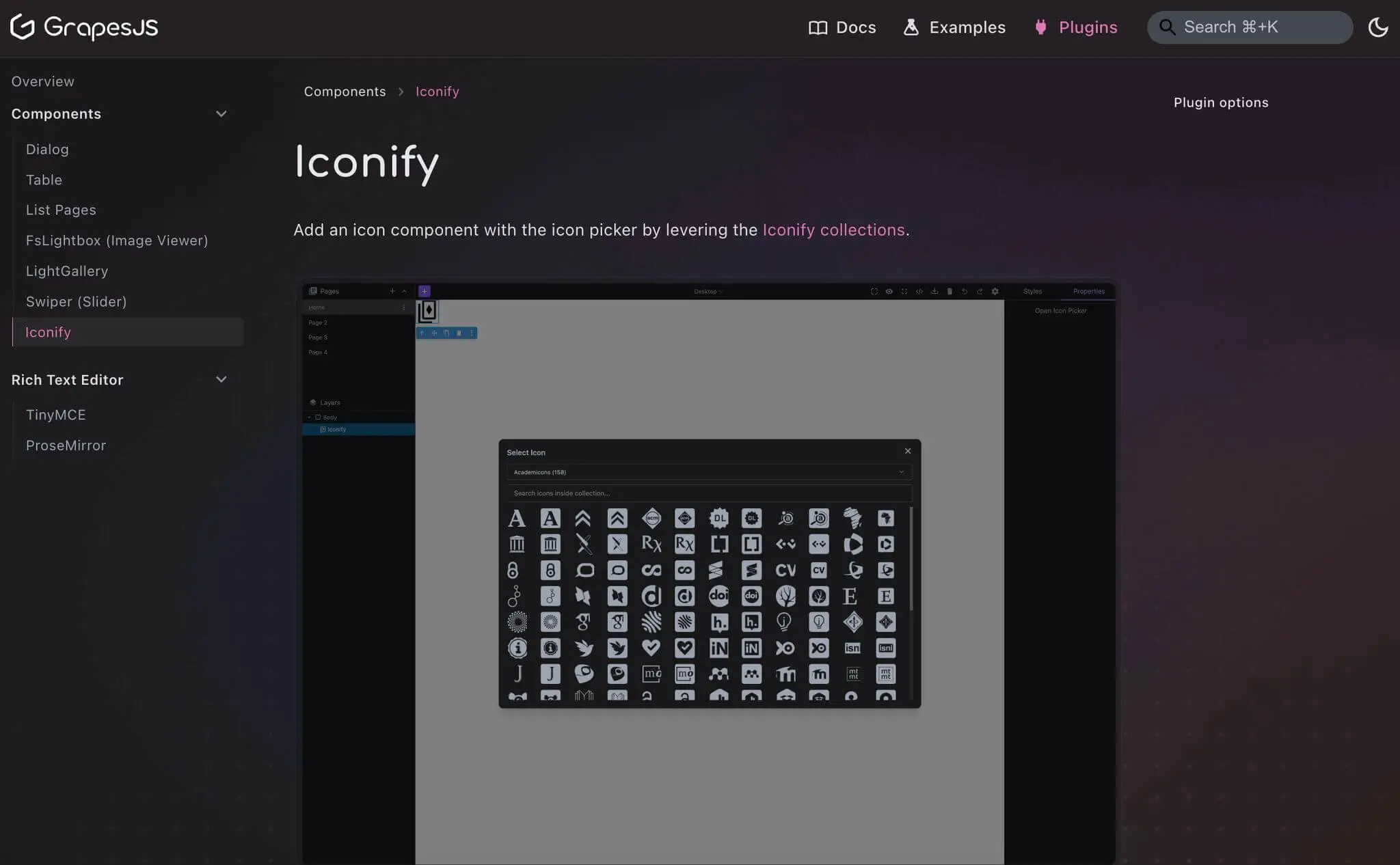The image size is (1400, 865).
Task: Click the Iconify collections link
Action: pyautogui.click(x=833, y=229)
